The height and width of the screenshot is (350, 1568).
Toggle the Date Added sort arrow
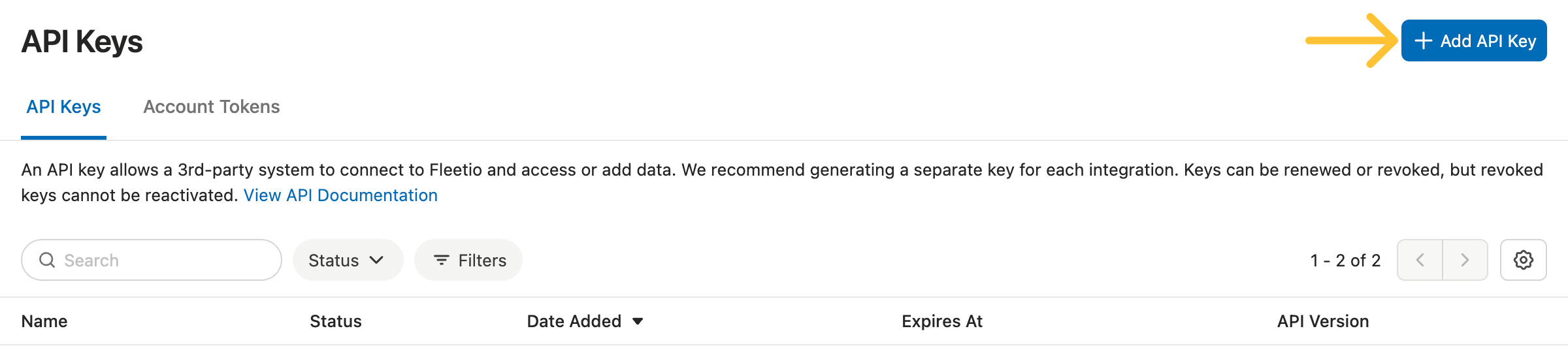tap(638, 321)
